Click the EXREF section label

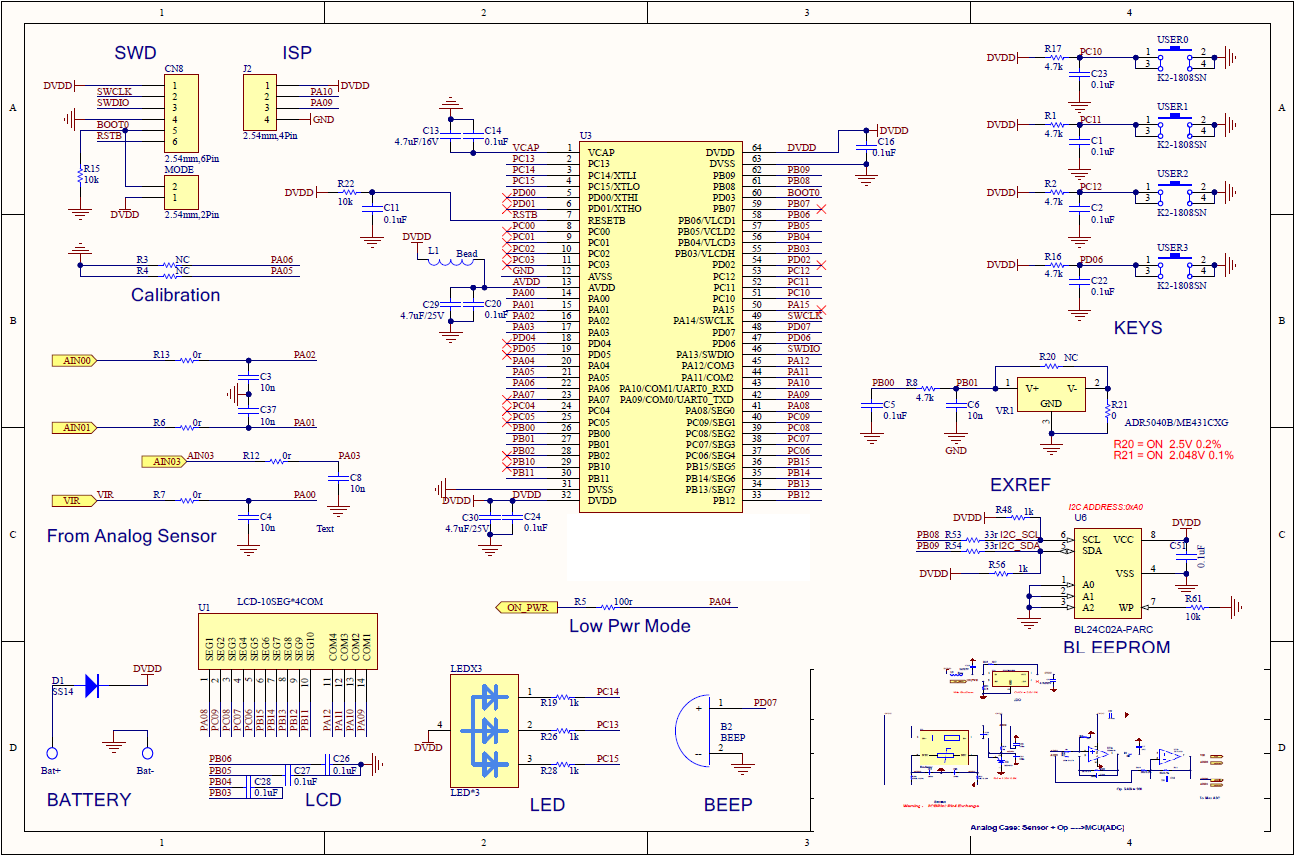pyautogui.click(x=1020, y=485)
